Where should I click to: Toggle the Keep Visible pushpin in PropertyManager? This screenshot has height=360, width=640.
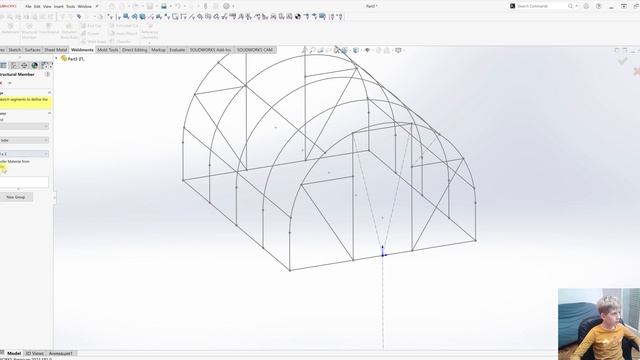[10, 83]
